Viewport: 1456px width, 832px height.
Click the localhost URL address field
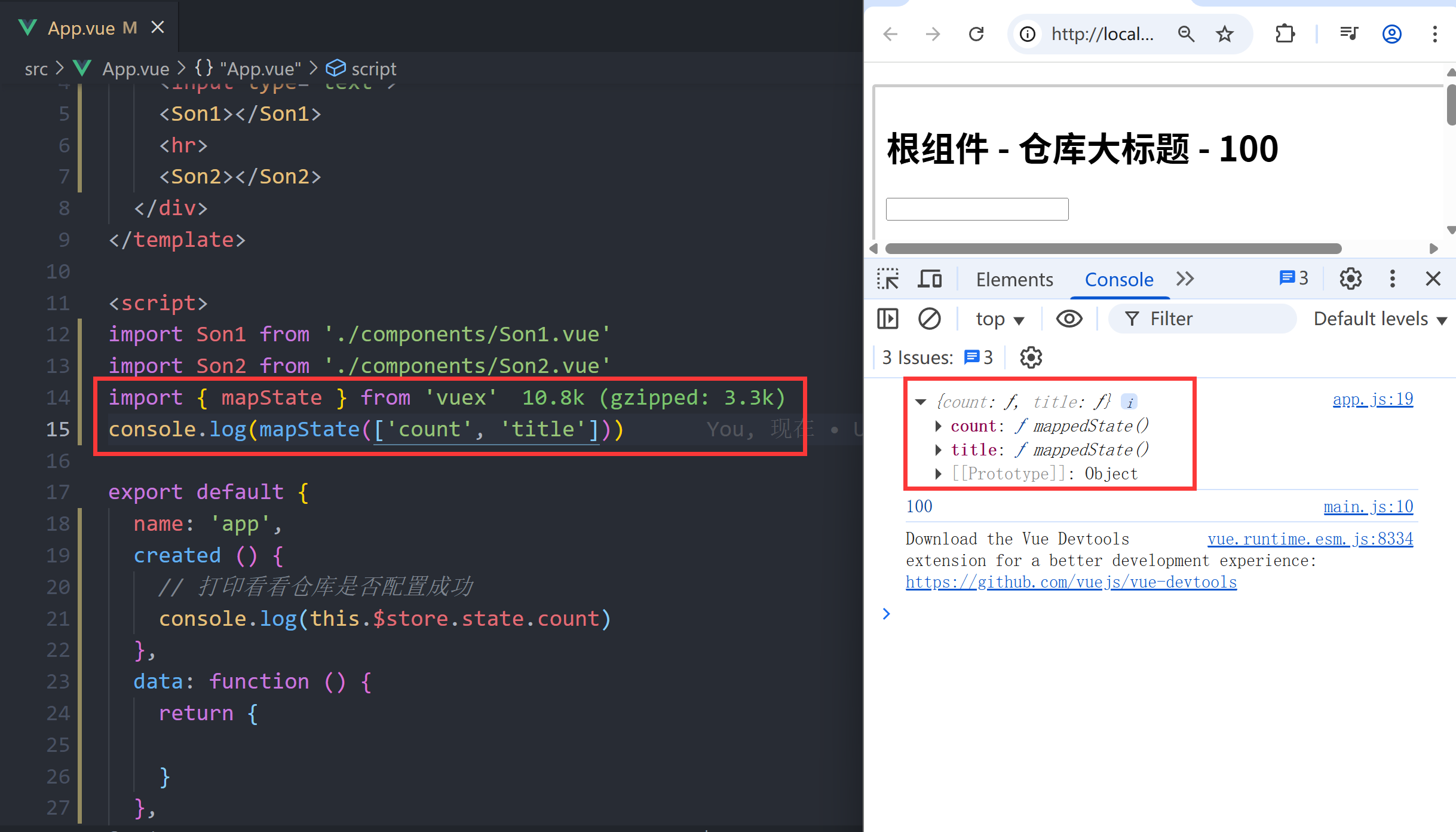coord(1102,34)
